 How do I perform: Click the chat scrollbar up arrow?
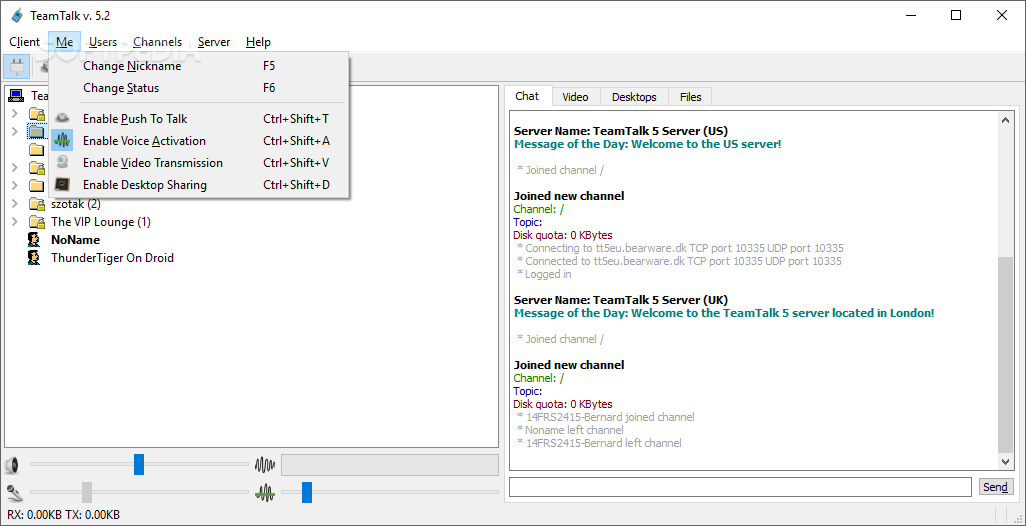(x=1005, y=120)
